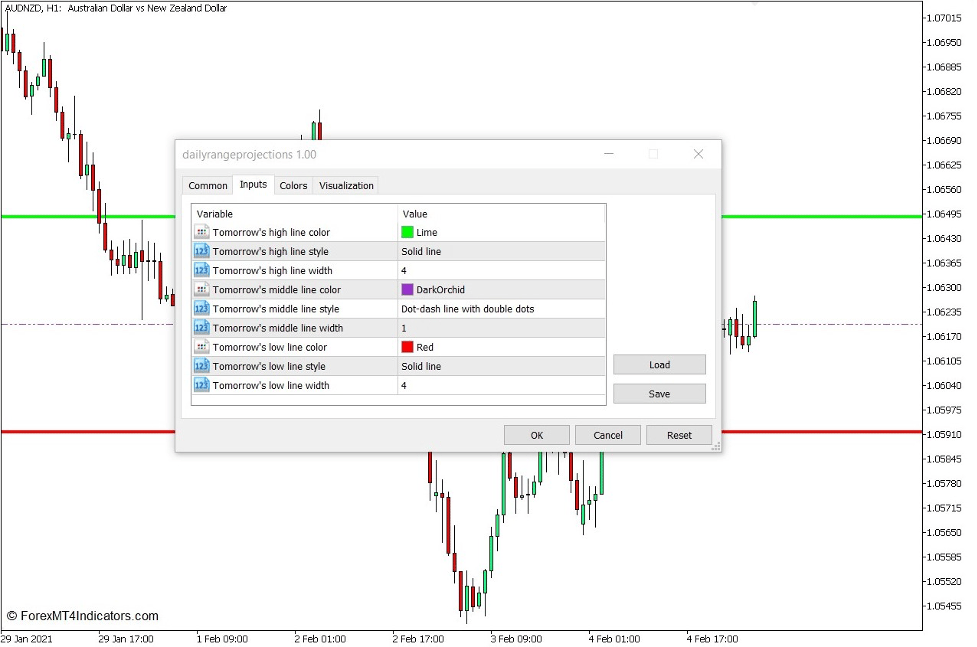Dismiss the dialog with Cancel
The height and width of the screenshot is (647, 977).
[x=607, y=434]
